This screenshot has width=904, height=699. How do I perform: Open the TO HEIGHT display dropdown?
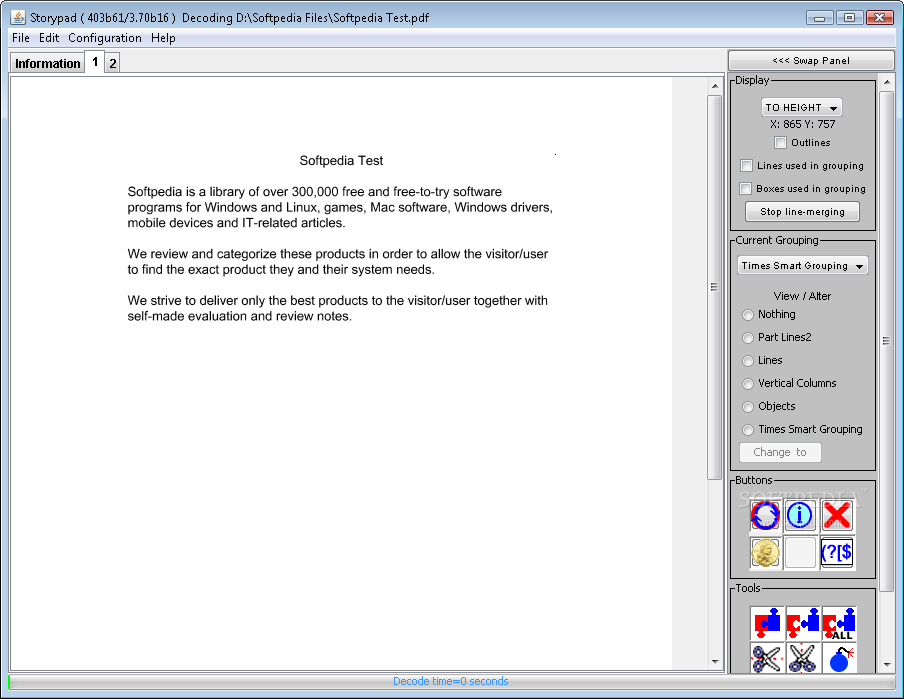click(x=801, y=107)
